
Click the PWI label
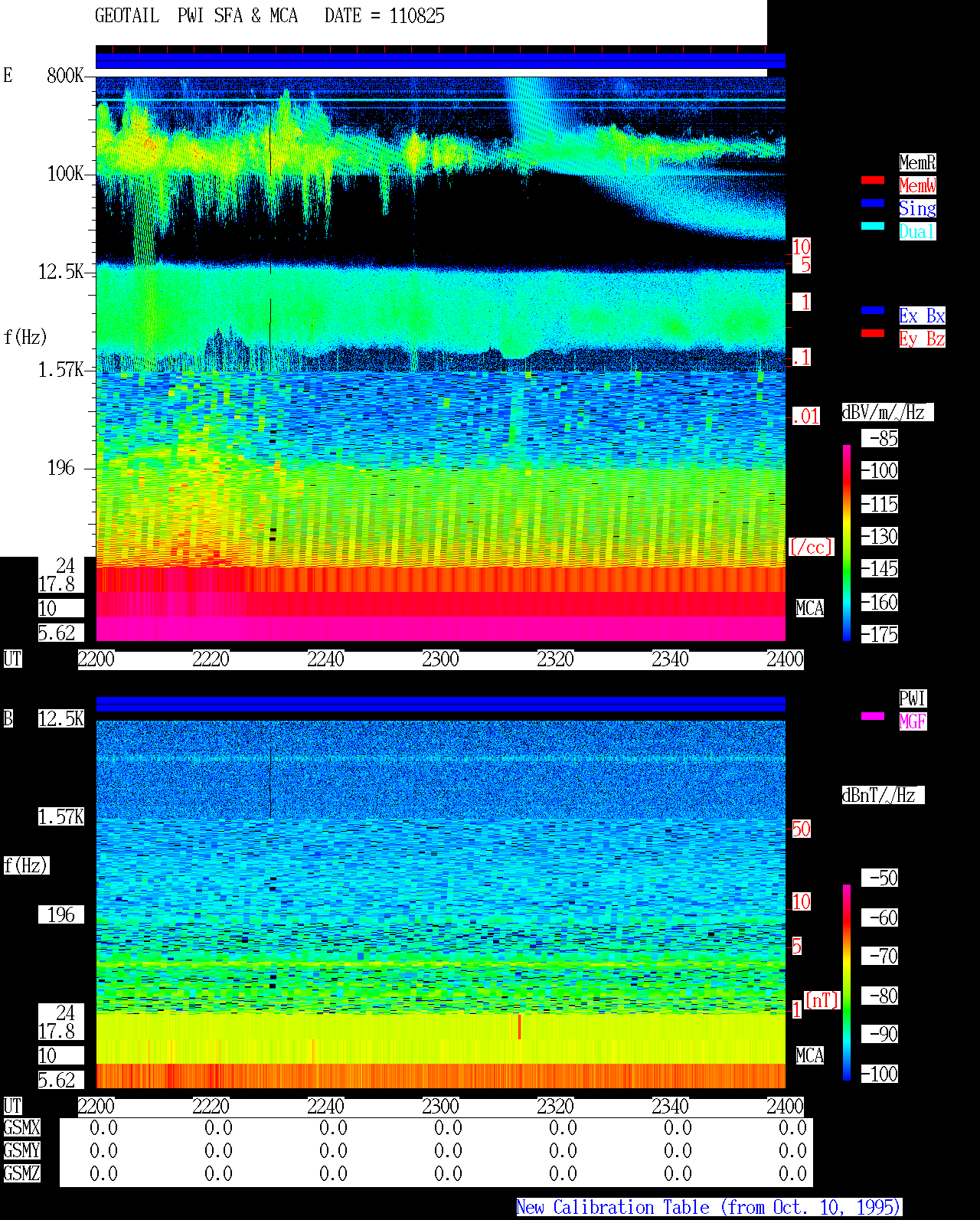coord(913,698)
